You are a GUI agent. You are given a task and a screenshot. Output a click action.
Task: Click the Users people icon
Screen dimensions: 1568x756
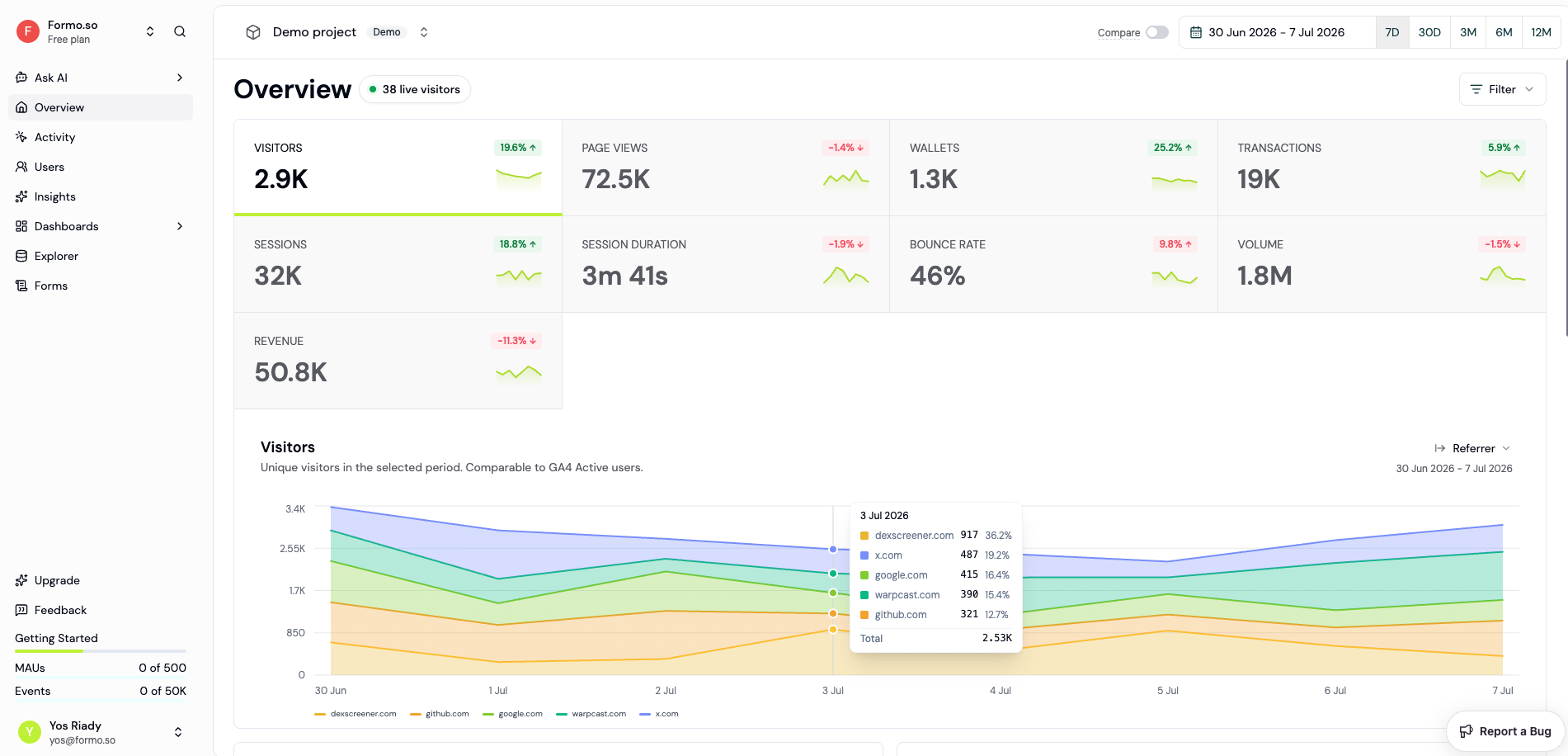(21, 167)
